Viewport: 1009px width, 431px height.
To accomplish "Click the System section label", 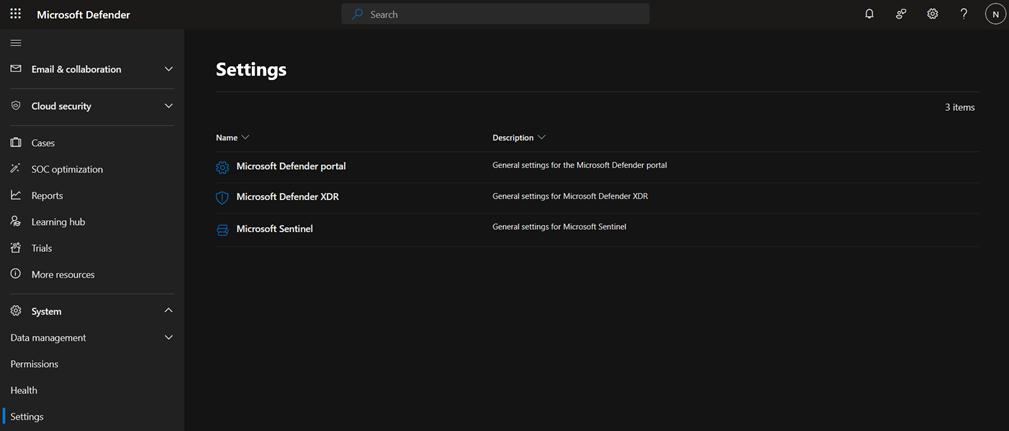I will pyautogui.click(x=46, y=311).
